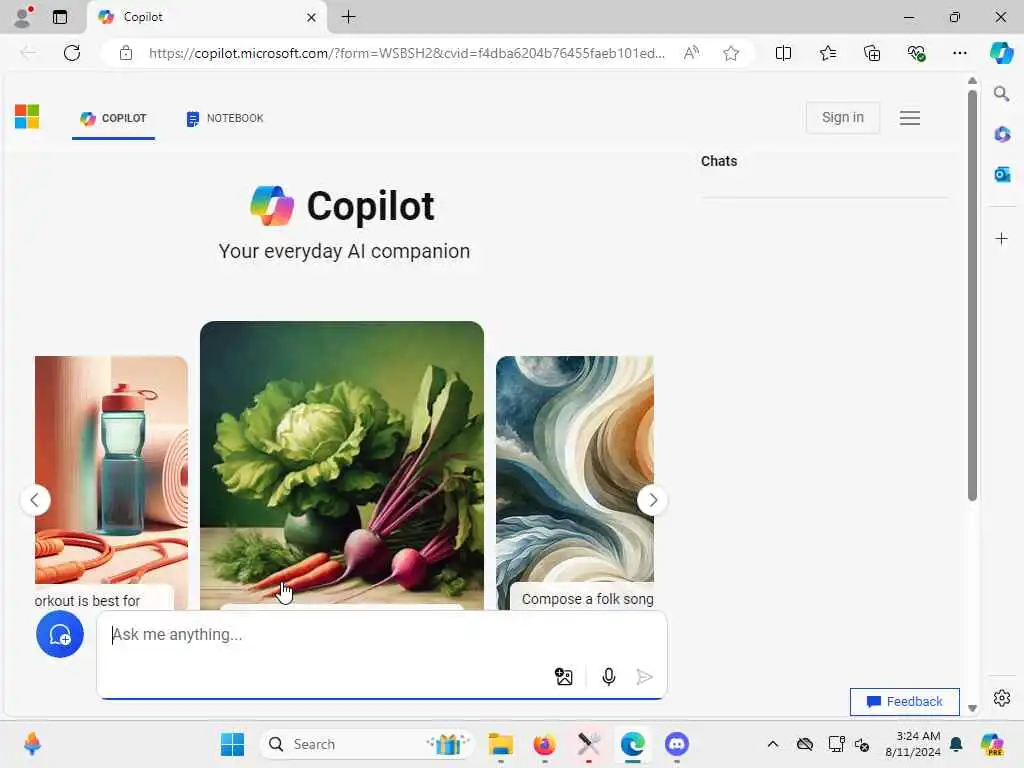Open the notification bell in the taskbar
1024x768 pixels.
pyautogui.click(x=956, y=744)
